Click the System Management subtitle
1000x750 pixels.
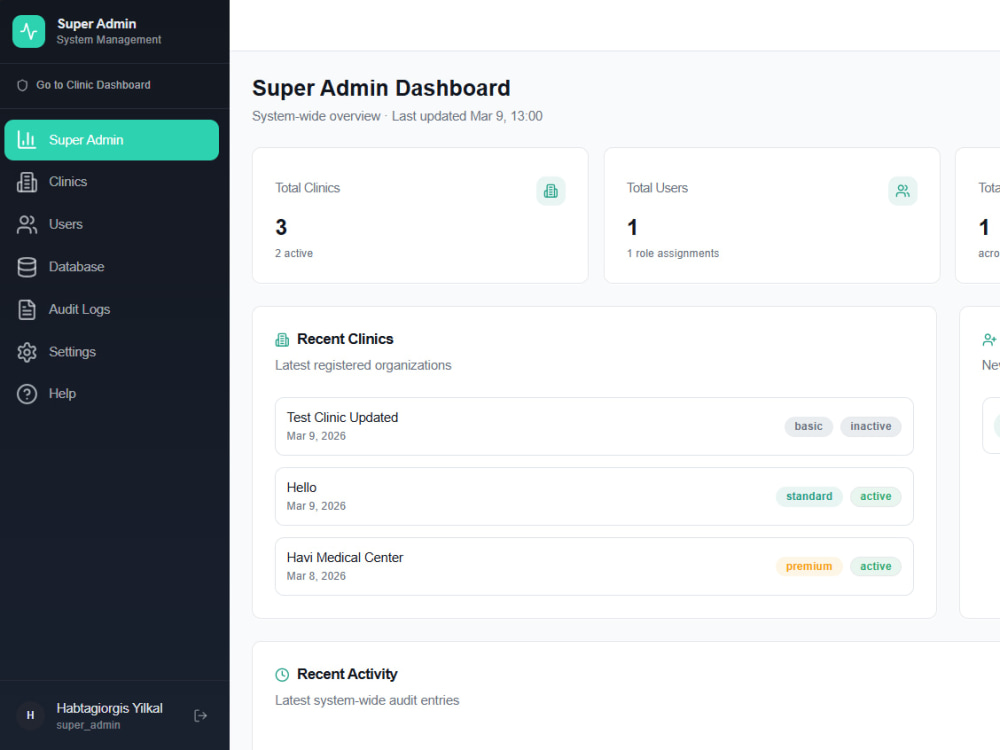coord(109,40)
